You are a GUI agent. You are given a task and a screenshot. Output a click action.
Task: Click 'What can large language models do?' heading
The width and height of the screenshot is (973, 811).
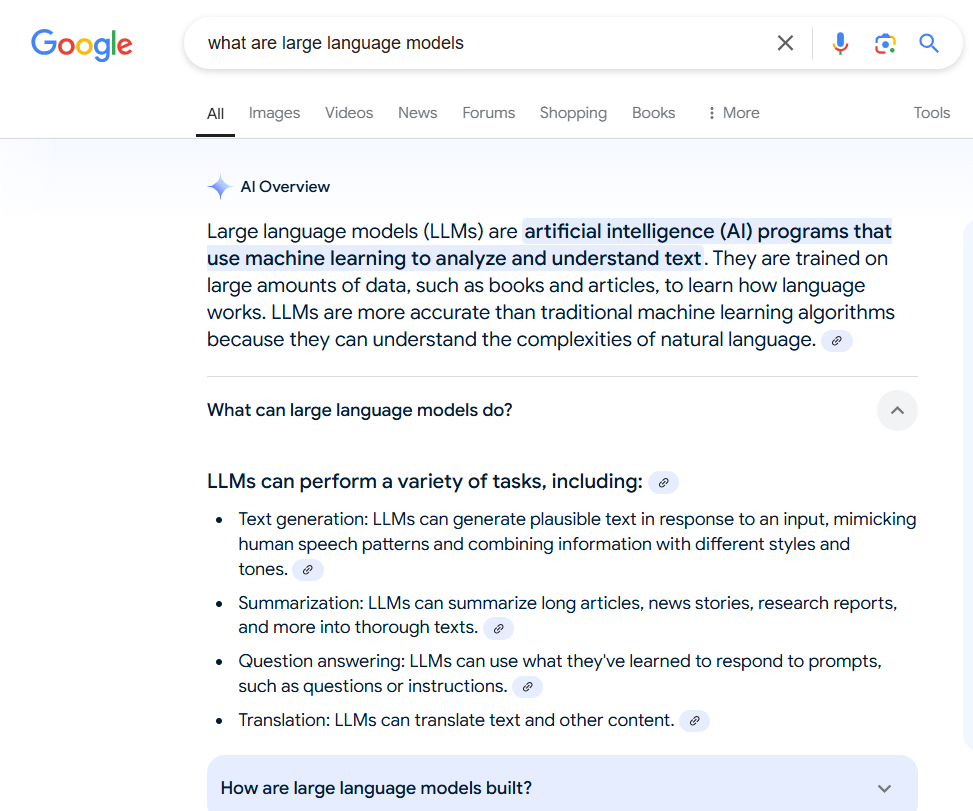(360, 410)
